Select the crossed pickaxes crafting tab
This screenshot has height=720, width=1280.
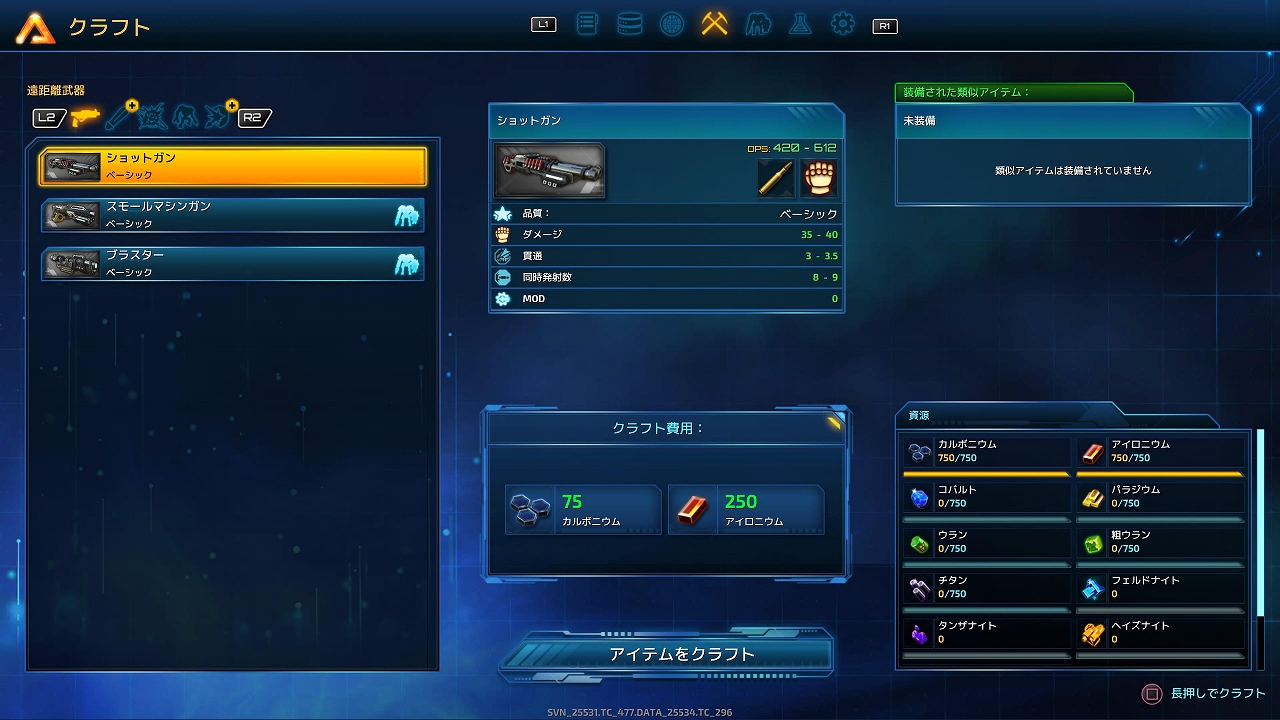click(714, 24)
